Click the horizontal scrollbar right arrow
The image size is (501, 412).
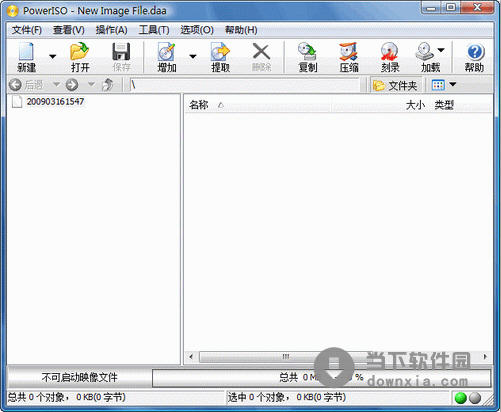coord(485,357)
